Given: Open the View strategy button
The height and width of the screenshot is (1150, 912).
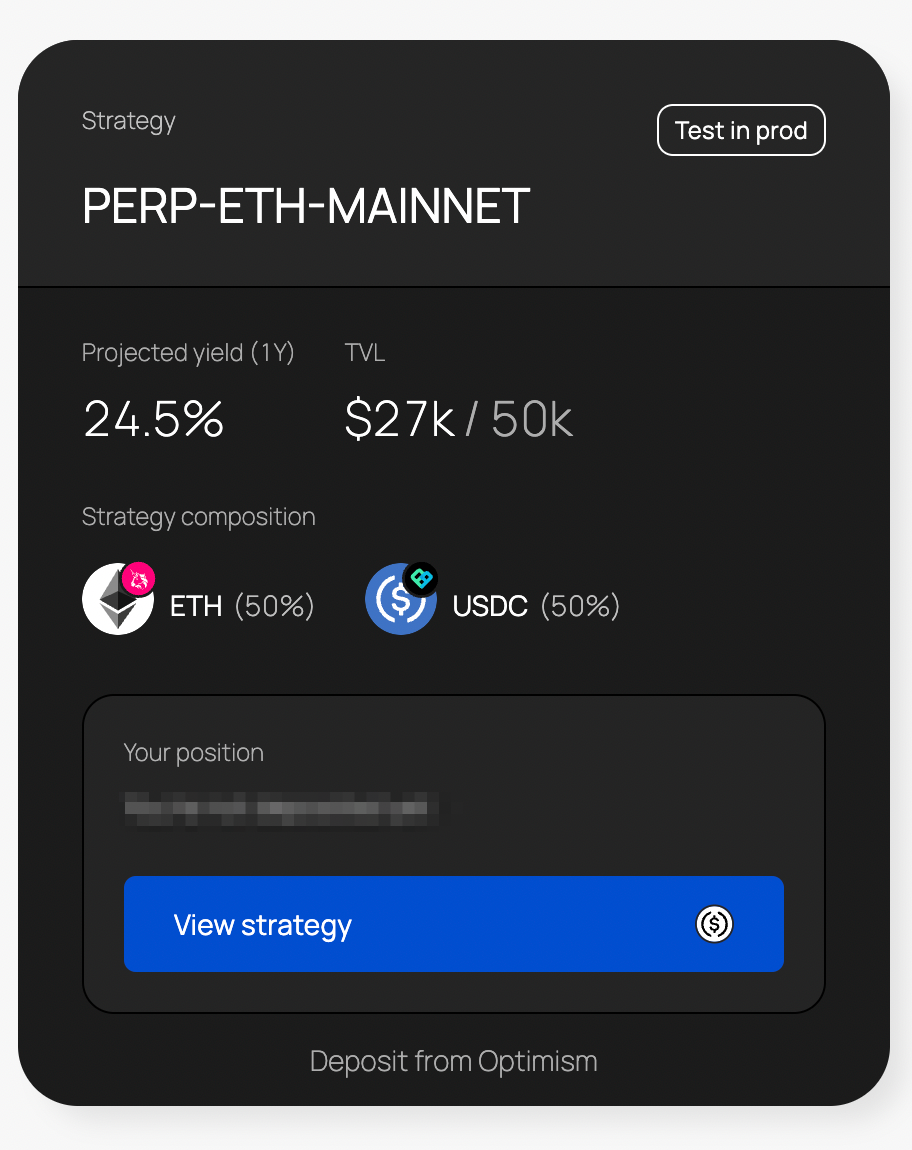Looking at the screenshot, I should coord(453,924).
